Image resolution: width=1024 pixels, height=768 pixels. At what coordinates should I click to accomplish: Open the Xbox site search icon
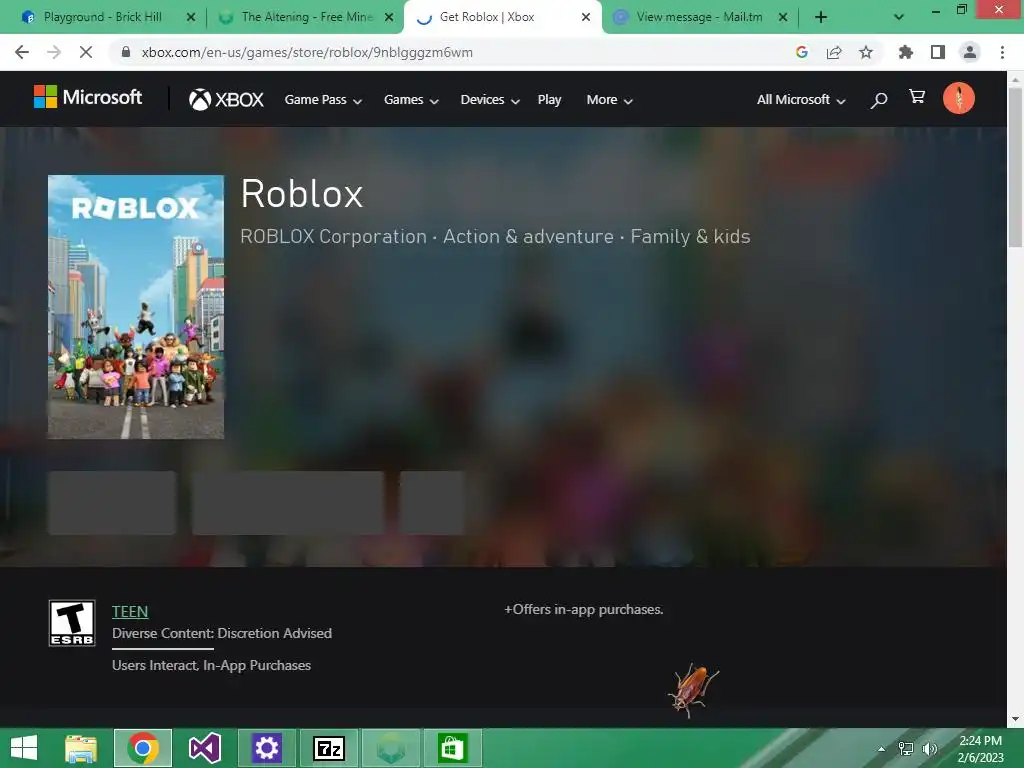879,100
